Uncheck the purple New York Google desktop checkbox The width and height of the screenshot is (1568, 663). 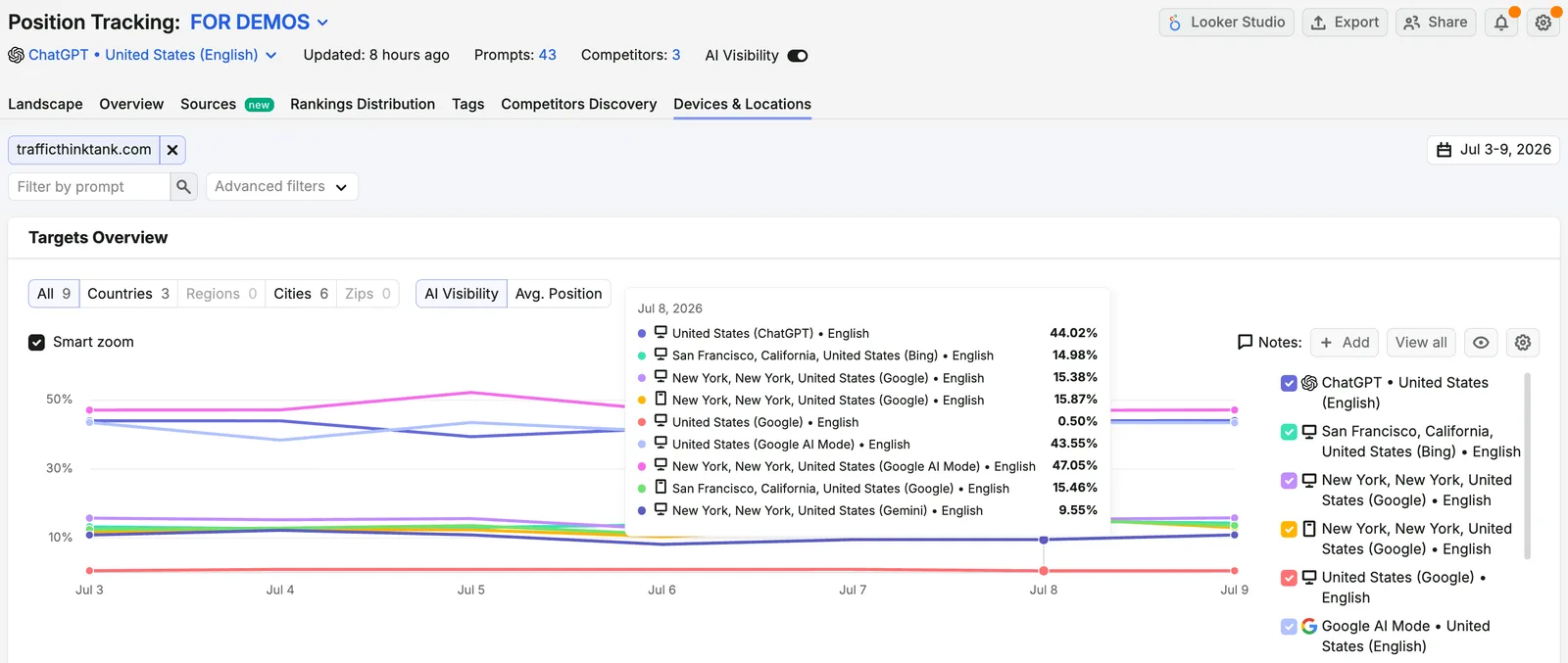[x=1289, y=481]
